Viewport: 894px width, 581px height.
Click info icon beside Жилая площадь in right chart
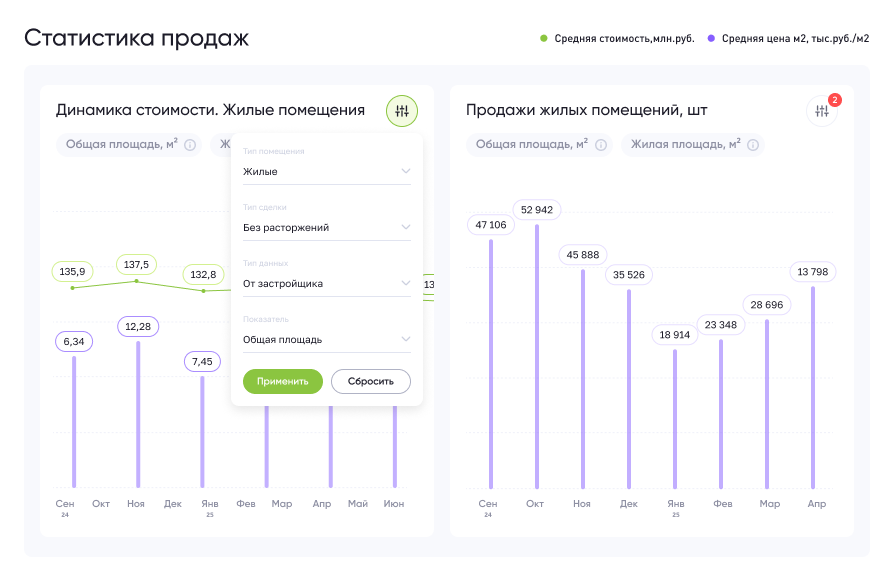[753, 145]
